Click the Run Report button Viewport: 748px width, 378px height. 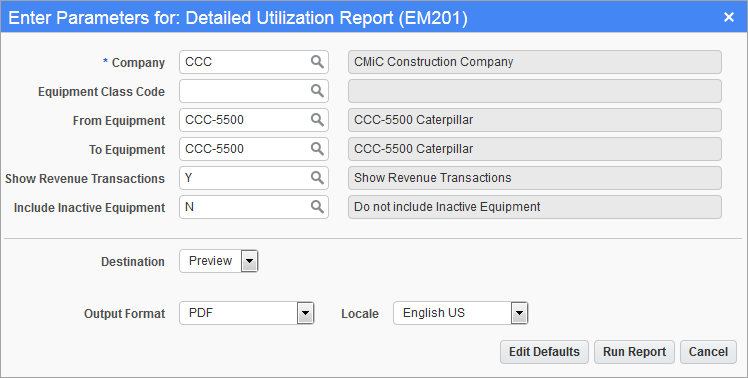click(x=634, y=352)
